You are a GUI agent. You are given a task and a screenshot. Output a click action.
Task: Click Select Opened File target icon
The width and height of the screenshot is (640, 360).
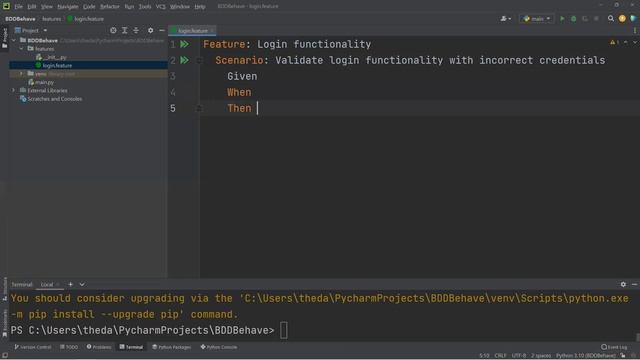[x=113, y=30]
